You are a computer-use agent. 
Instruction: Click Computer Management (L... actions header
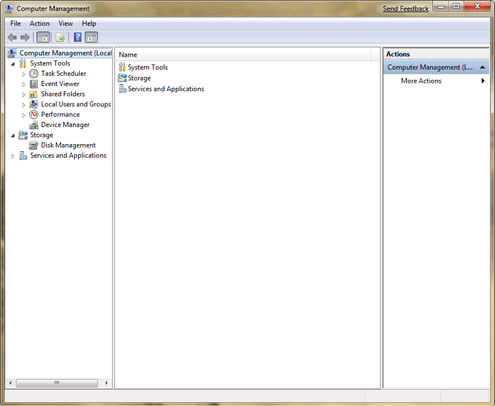(x=436, y=67)
